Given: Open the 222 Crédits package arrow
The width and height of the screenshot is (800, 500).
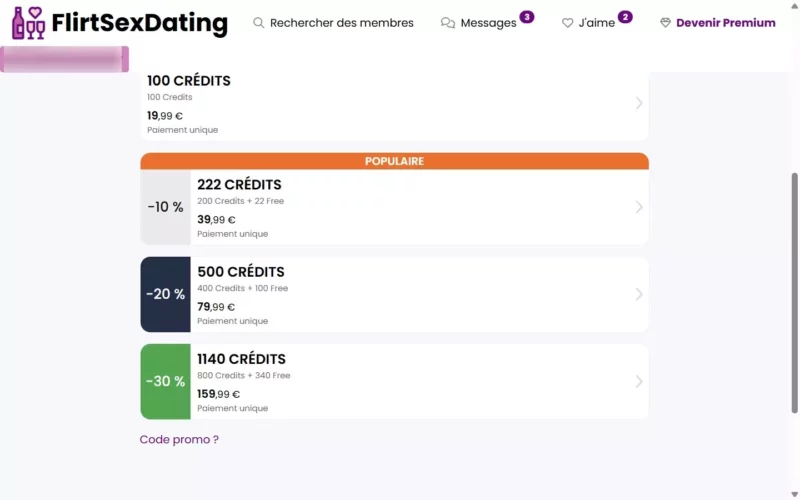Looking at the screenshot, I should tap(639, 207).
